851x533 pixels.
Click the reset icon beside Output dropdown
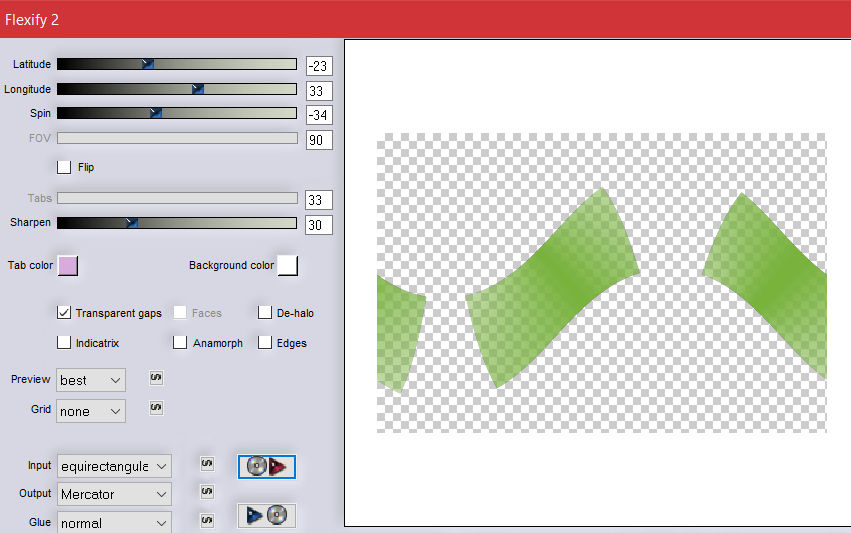pos(207,492)
